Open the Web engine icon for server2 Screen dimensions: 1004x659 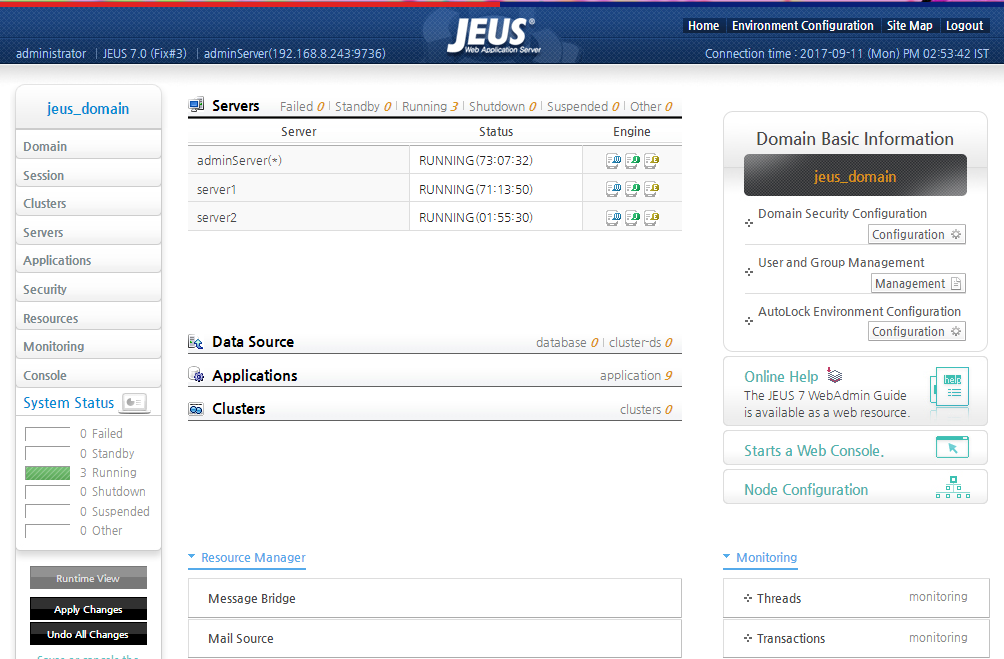pos(613,218)
